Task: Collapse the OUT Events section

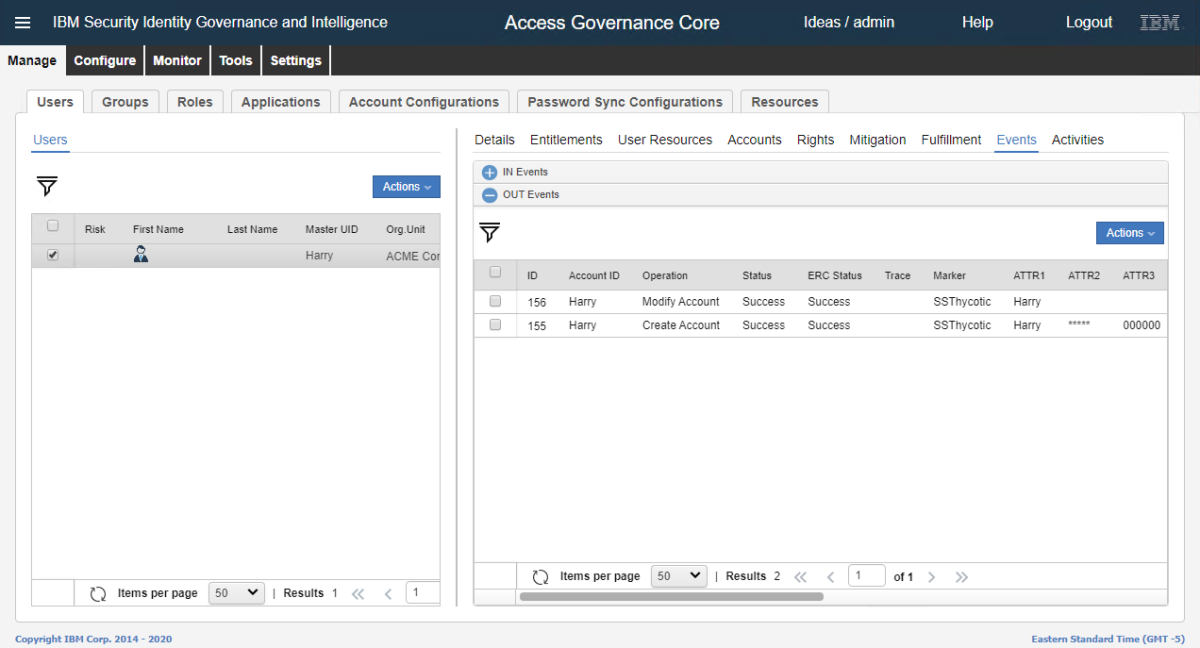Action: pyautogui.click(x=489, y=195)
